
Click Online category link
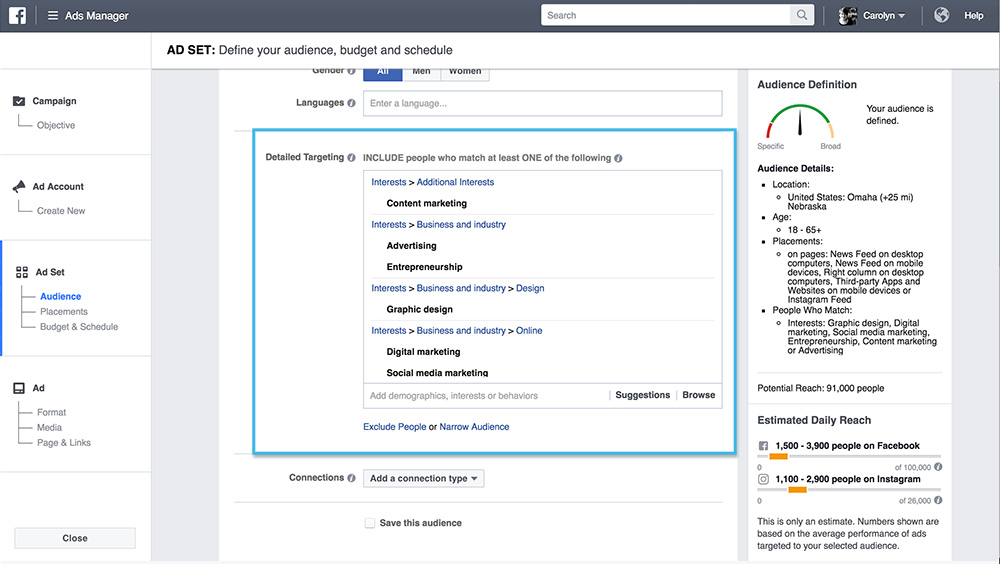[529, 330]
